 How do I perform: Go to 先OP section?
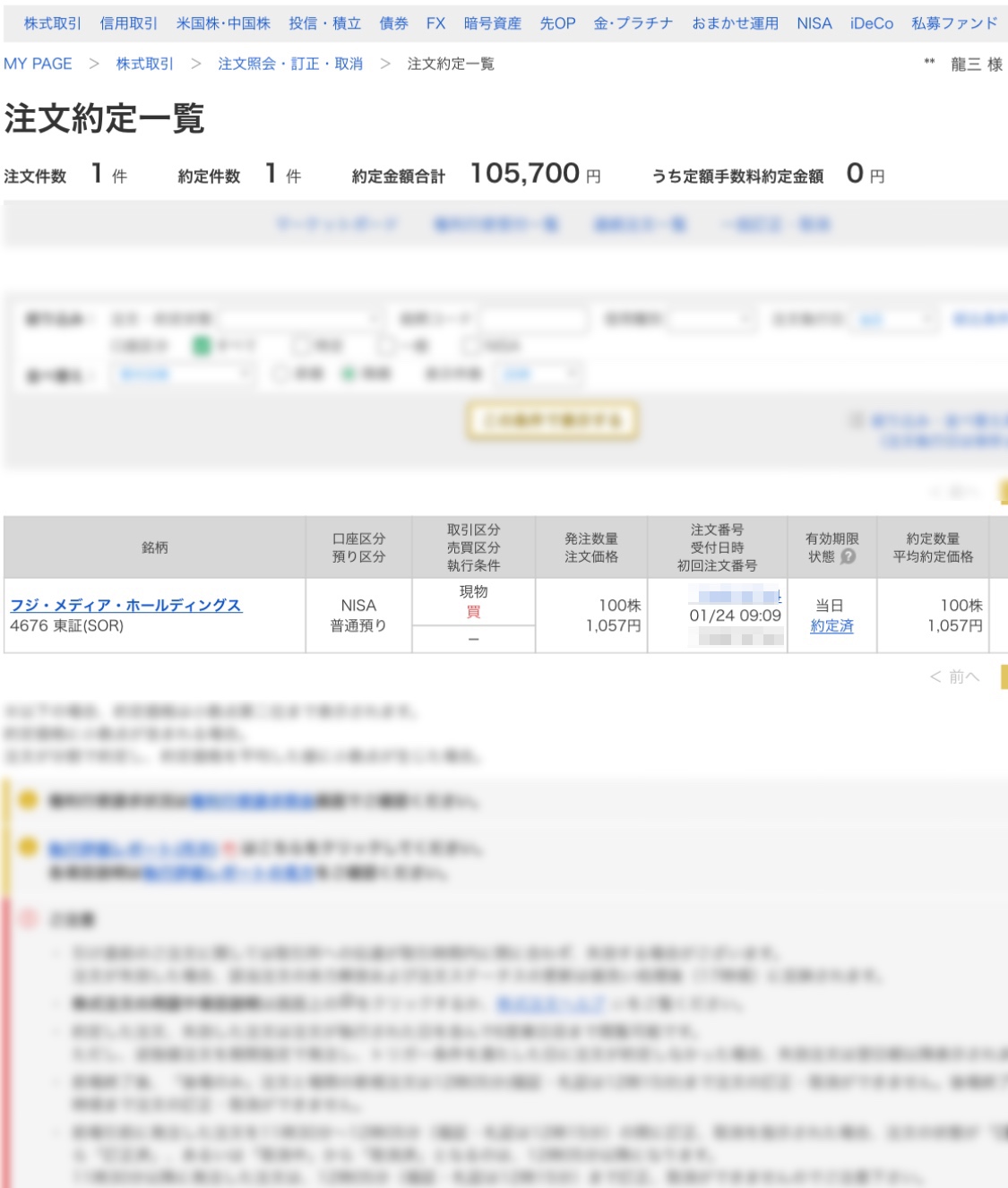pyautogui.click(x=557, y=23)
